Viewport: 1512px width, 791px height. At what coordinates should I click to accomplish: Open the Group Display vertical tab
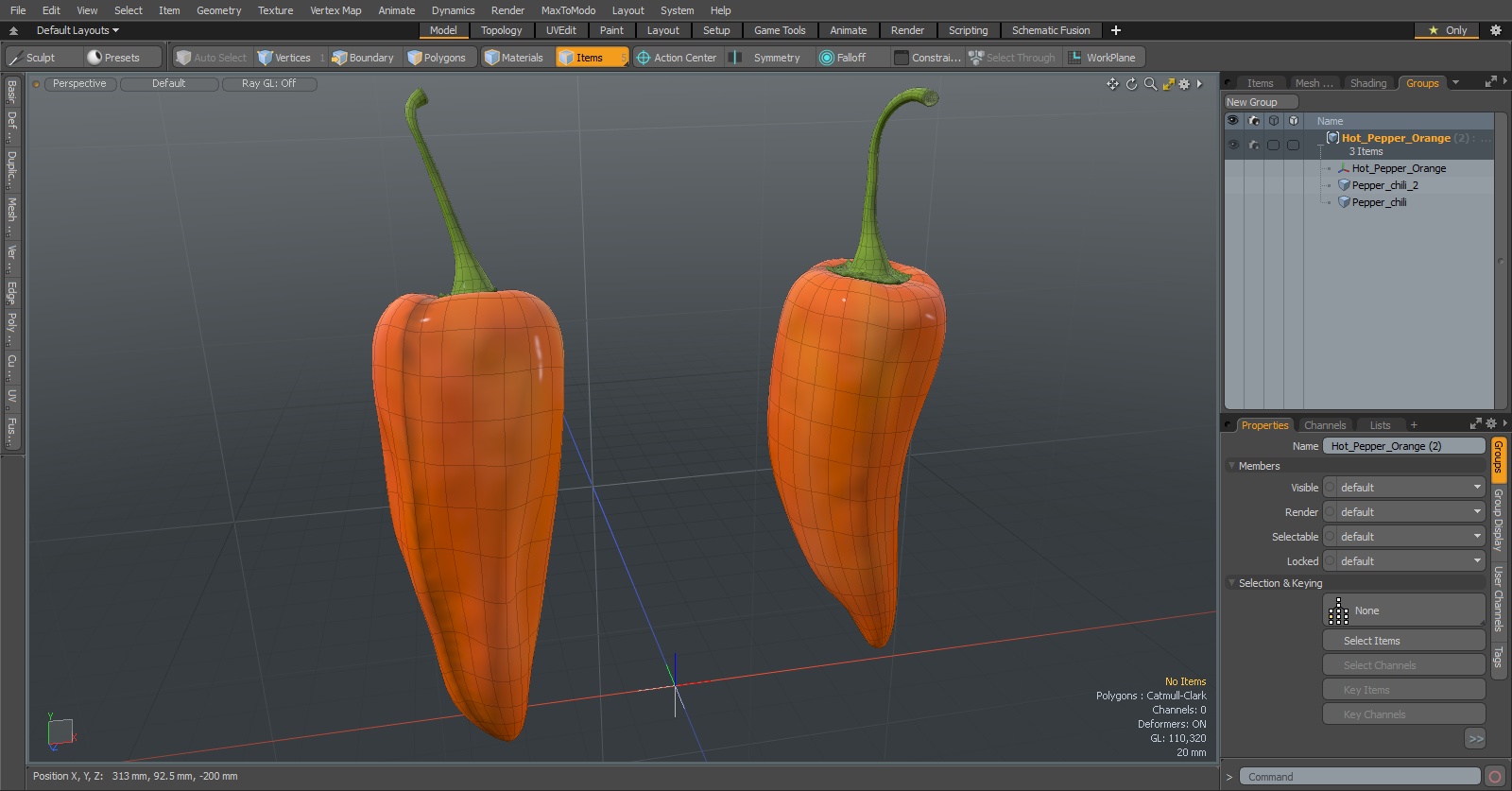click(x=1499, y=520)
